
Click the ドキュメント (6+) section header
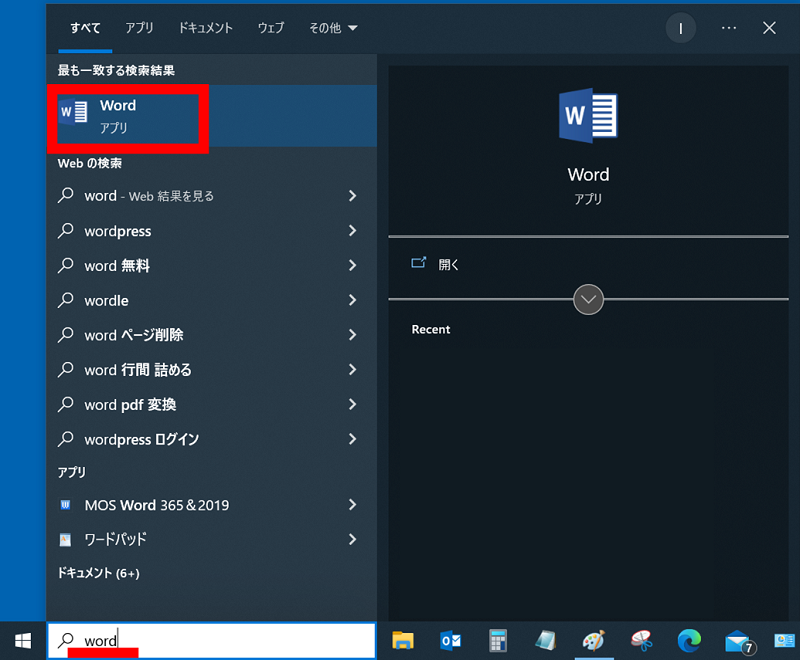pyautogui.click(x=98, y=573)
